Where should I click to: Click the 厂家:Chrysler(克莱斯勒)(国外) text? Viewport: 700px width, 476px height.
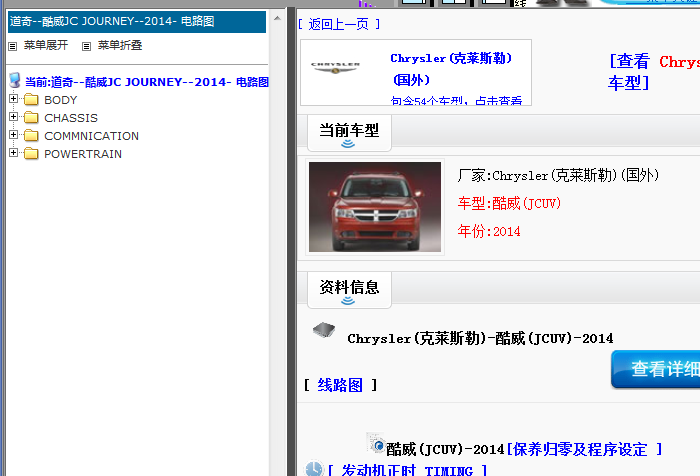[x=558, y=175]
